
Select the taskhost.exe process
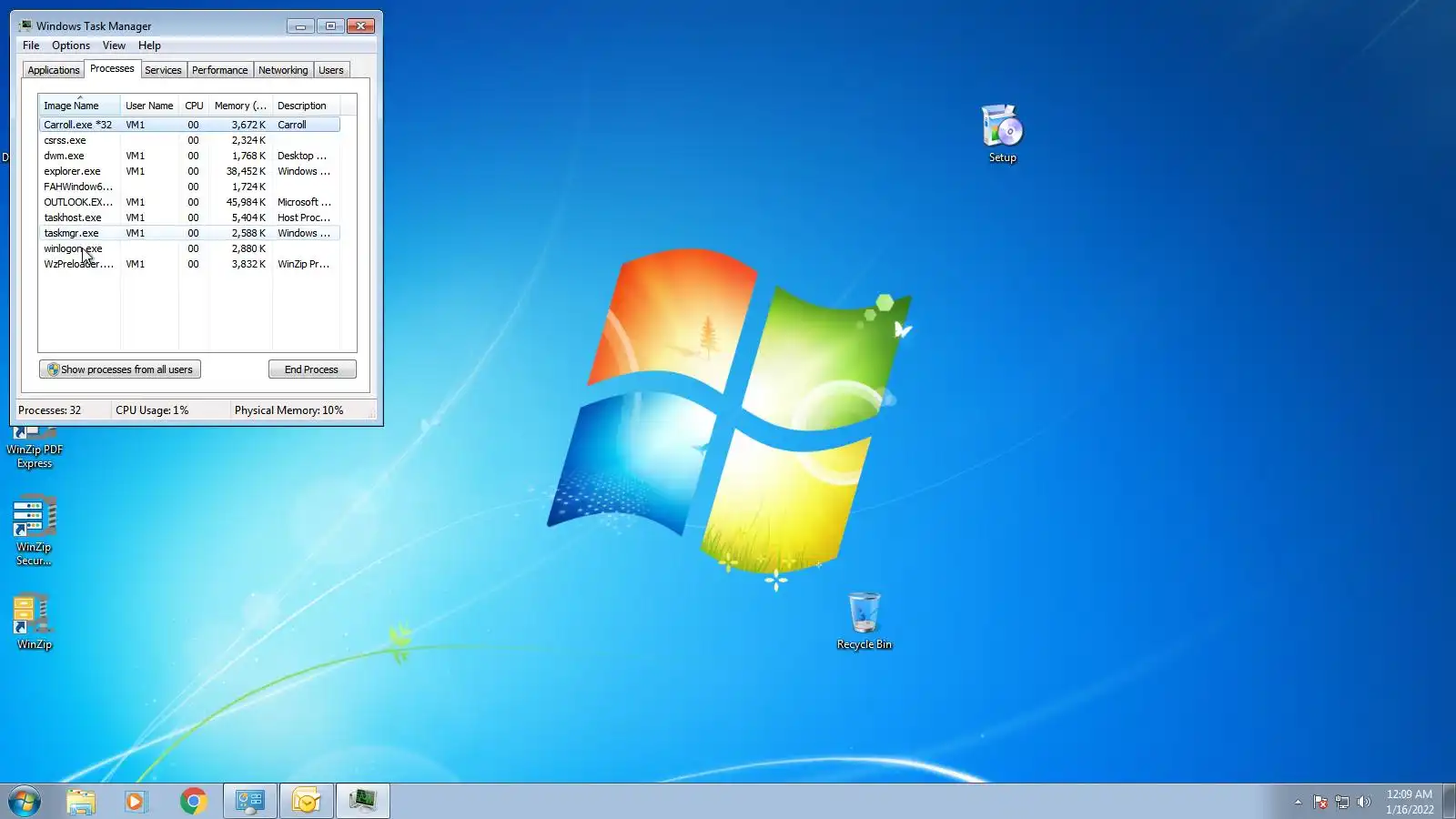point(189,217)
